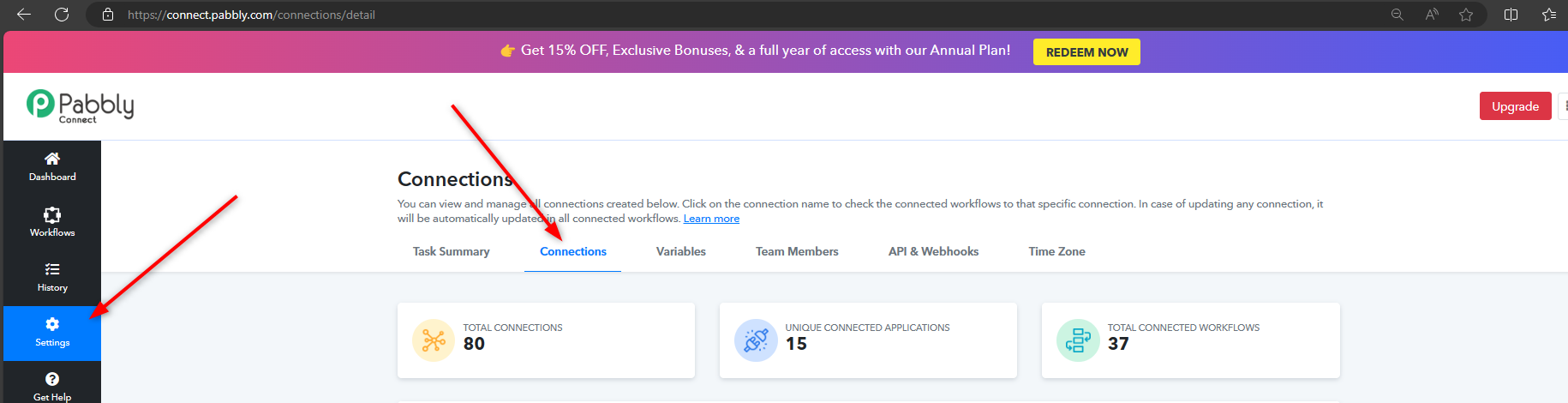Open the Team Members tab
1568x403 pixels.
click(797, 251)
